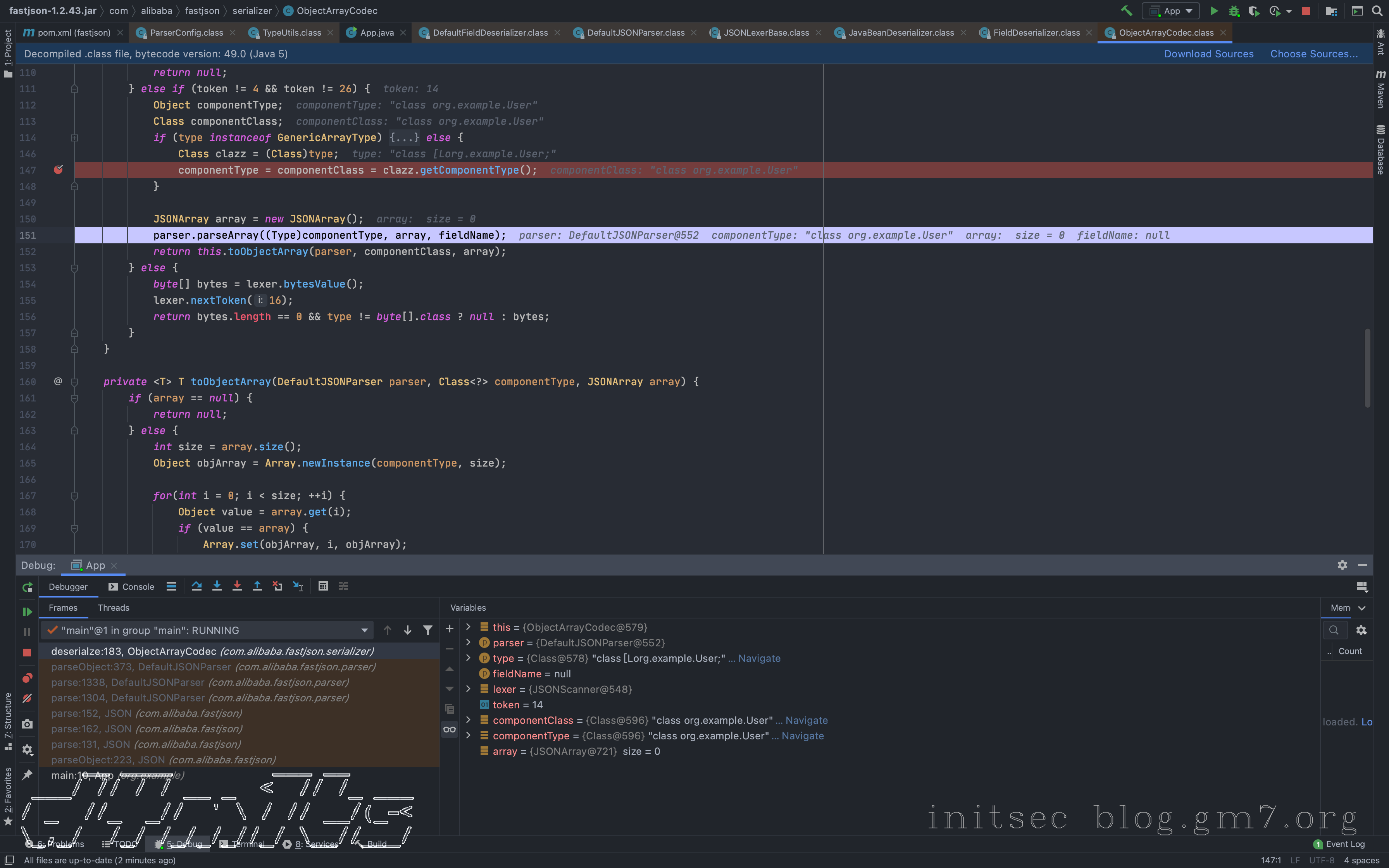1389x868 pixels.
Task: Expand the componentClass variable node
Action: point(468,720)
